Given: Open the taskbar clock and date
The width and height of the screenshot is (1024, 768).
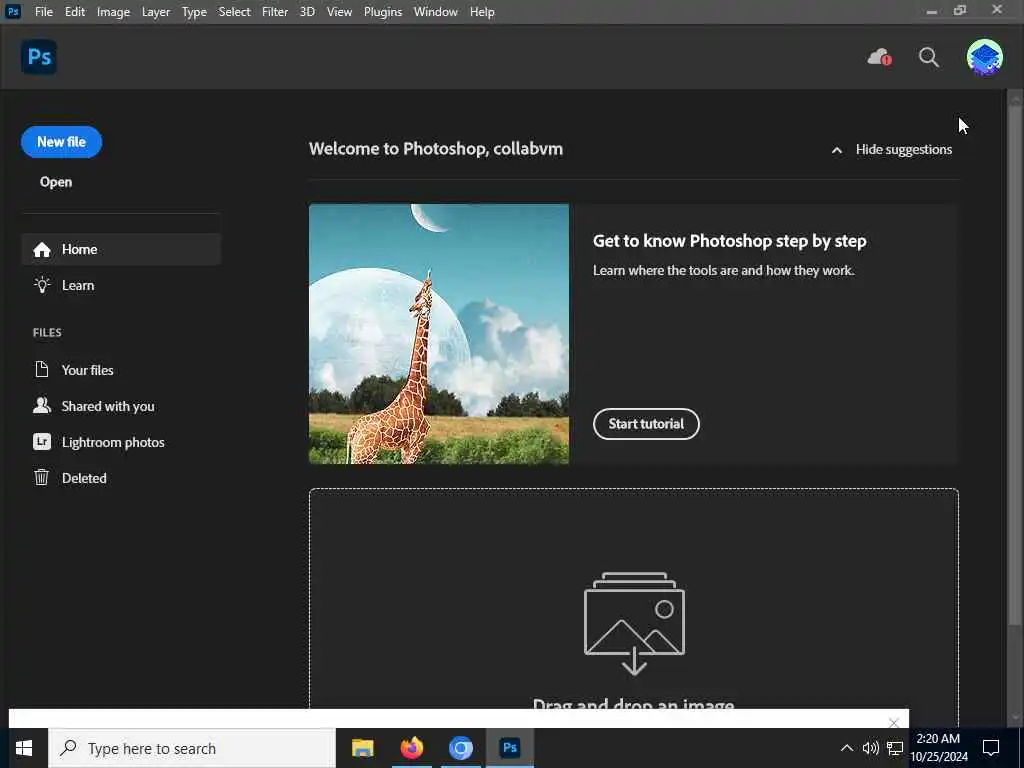Looking at the screenshot, I should pos(939,748).
